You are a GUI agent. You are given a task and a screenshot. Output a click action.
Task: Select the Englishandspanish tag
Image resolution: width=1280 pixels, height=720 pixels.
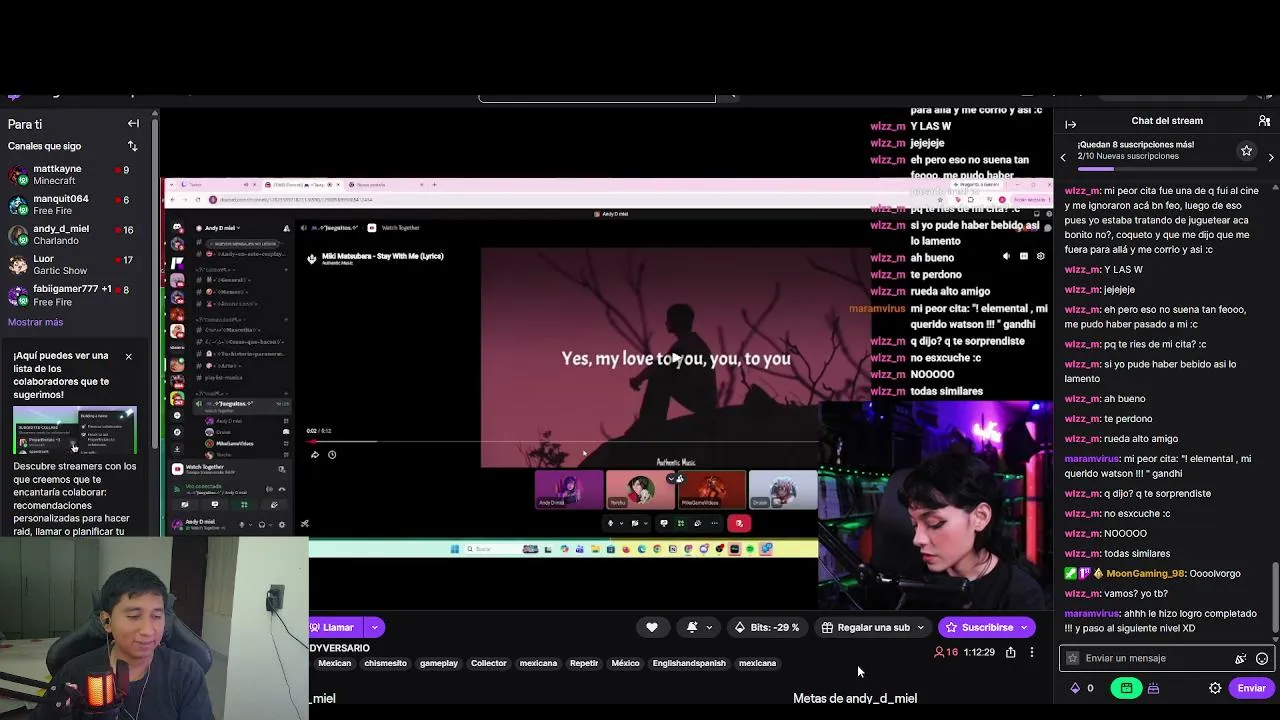pos(689,663)
